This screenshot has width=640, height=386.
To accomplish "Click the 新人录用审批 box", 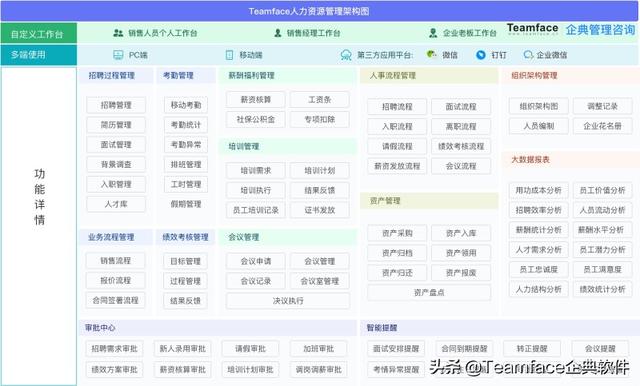I will click(x=182, y=349).
